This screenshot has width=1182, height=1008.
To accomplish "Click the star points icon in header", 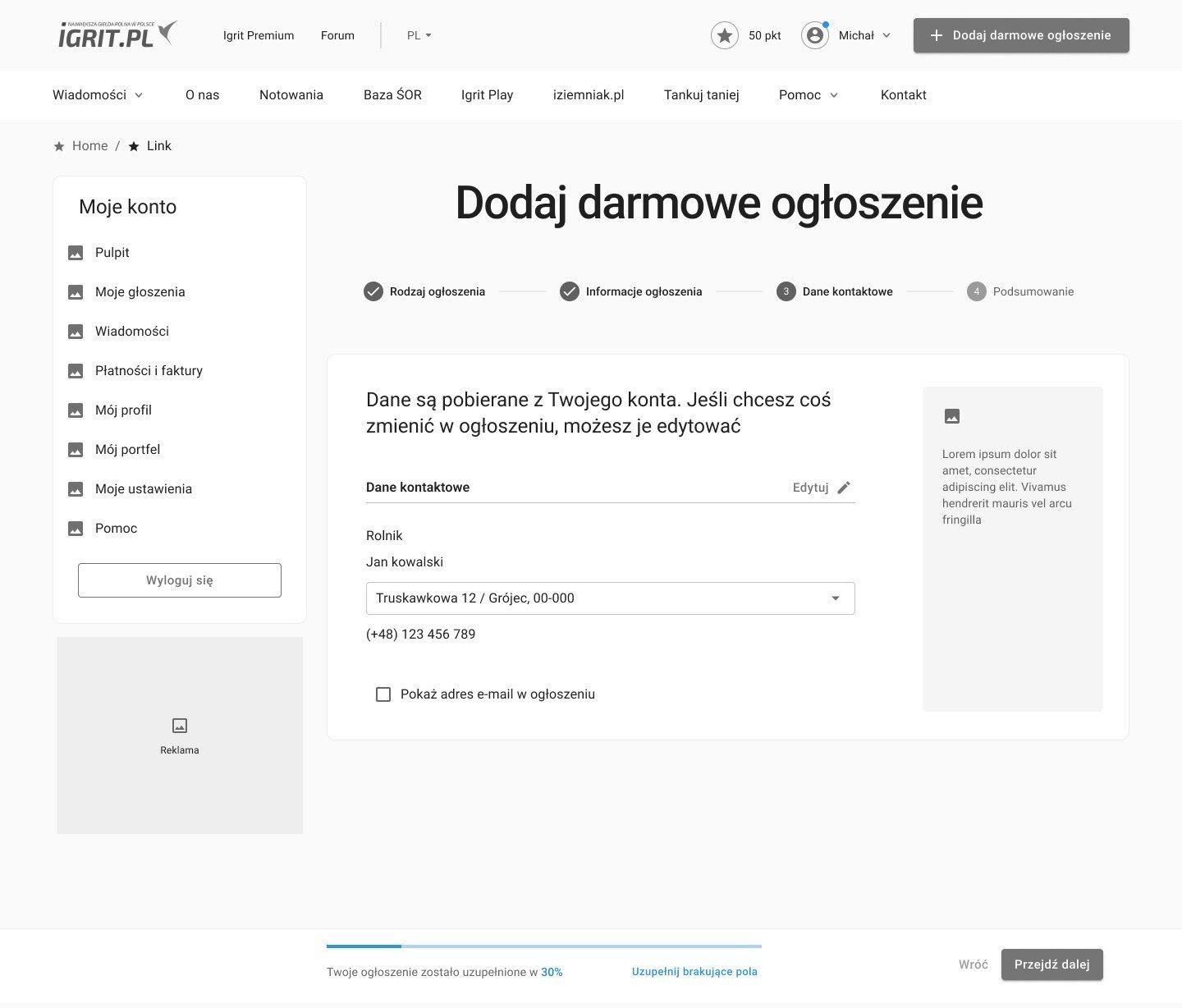I will click(x=724, y=35).
